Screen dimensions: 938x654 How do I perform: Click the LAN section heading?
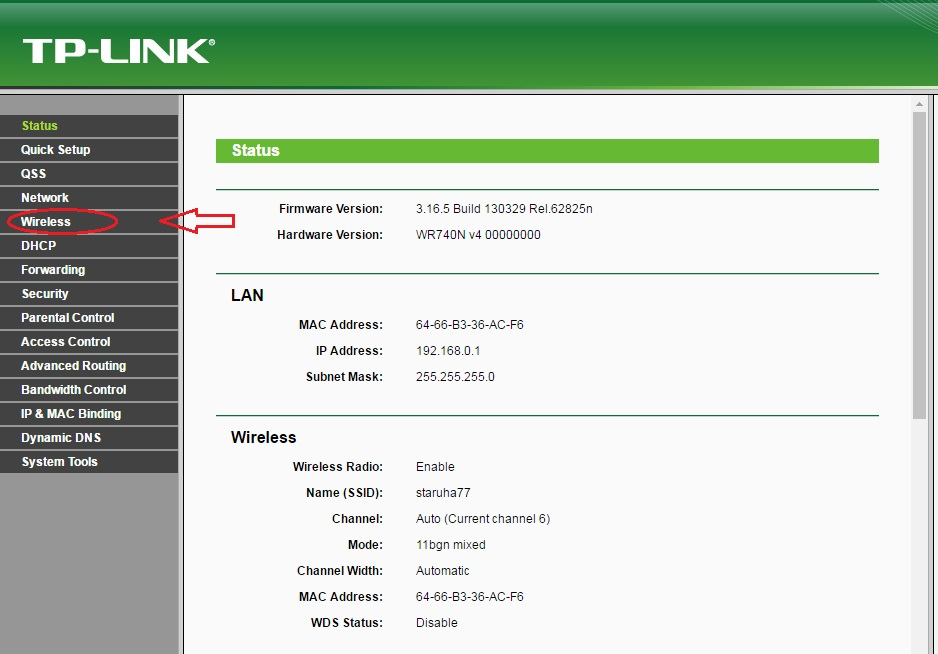point(247,296)
